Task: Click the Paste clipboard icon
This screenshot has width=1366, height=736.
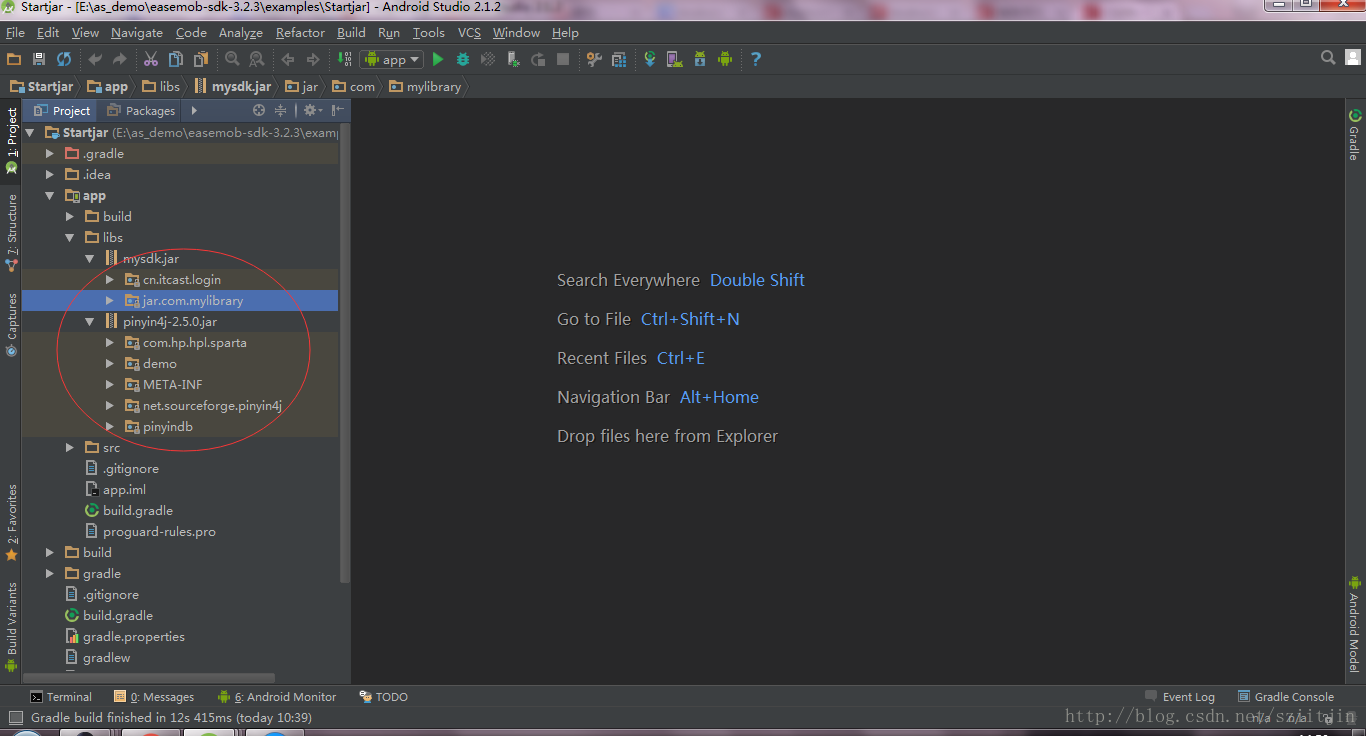Action: 201,59
